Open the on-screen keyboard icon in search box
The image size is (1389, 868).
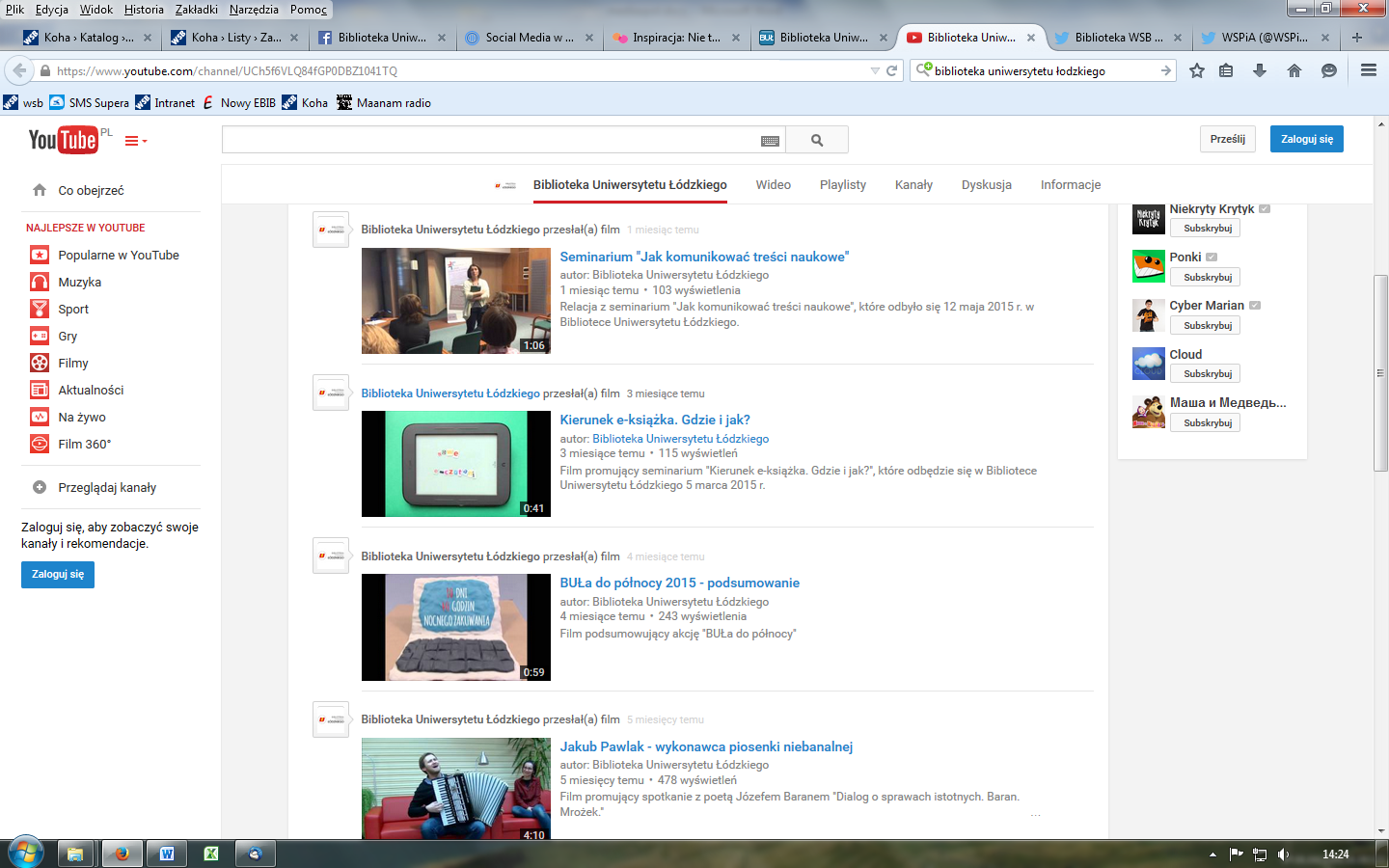point(770,141)
